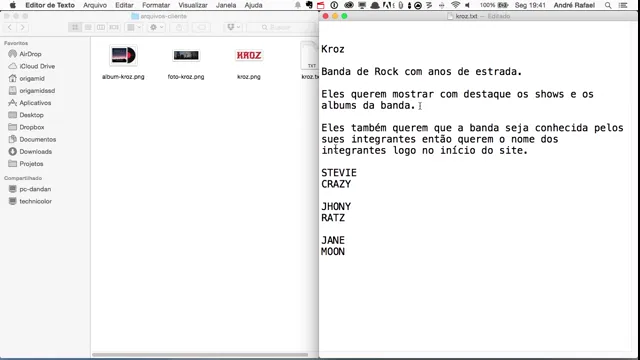
Task: Open the Notification Center list icon
Action: (623, 5)
